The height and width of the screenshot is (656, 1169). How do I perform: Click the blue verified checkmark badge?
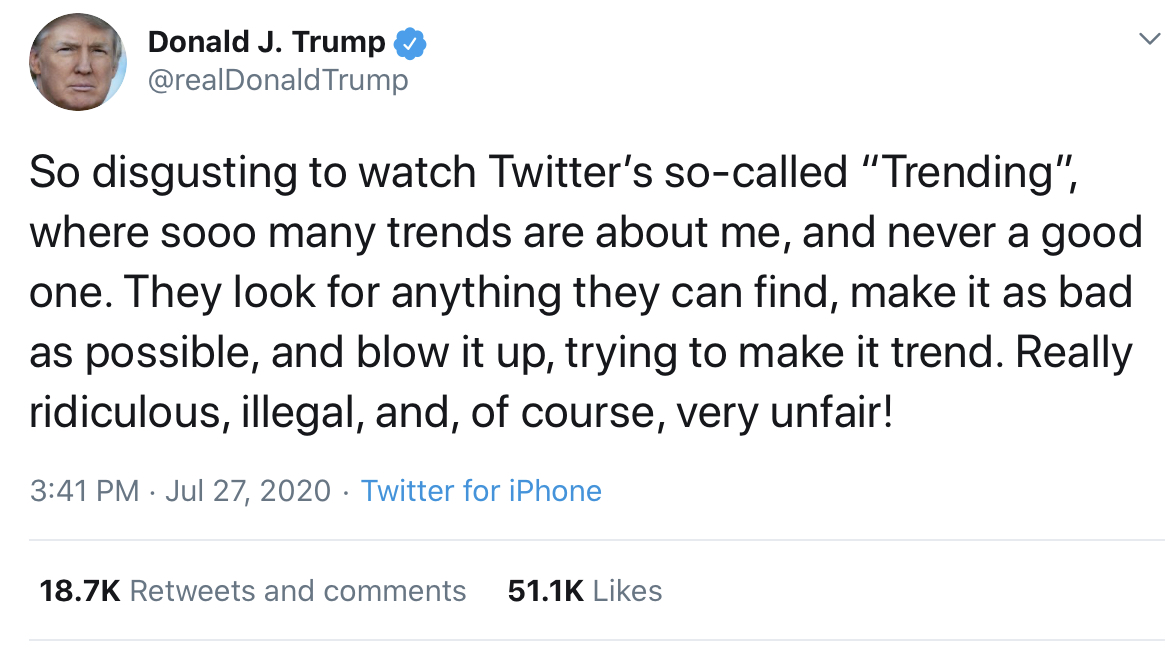[411, 43]
